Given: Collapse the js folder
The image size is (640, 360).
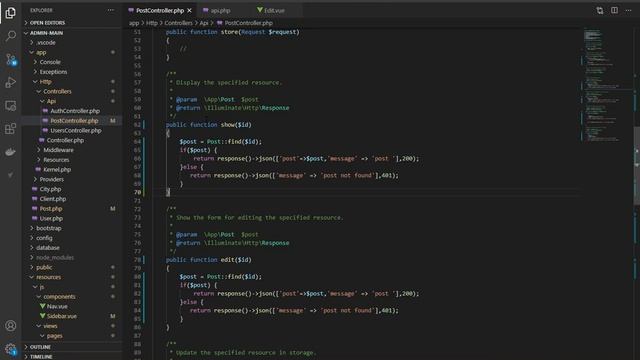Looking at the screenshot, I should click(x=42, y=287).
